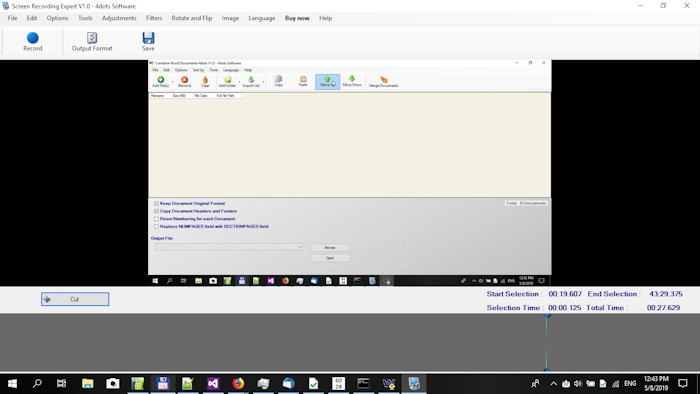700x394 pixels.
Task: Open Task View from the taskbar
Action: pos(62,383)
